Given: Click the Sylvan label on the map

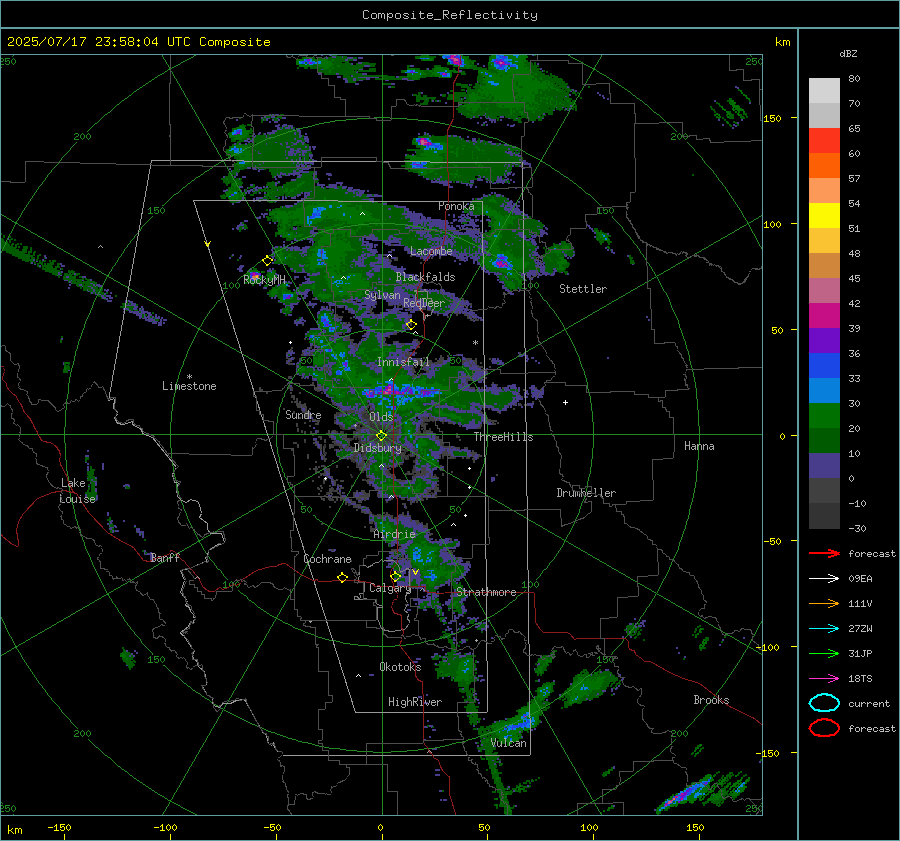Looking at the screenshot, I should [x=382, y=295].
